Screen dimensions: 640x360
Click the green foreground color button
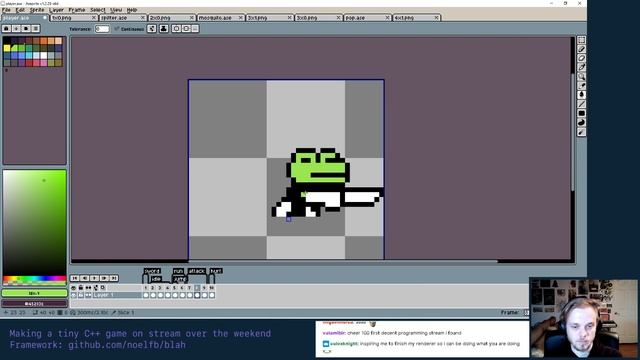34,293
